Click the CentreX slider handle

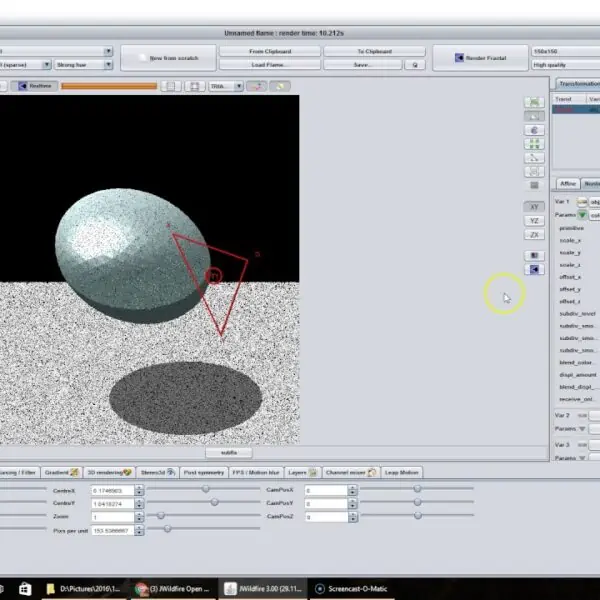click(206, 489)
